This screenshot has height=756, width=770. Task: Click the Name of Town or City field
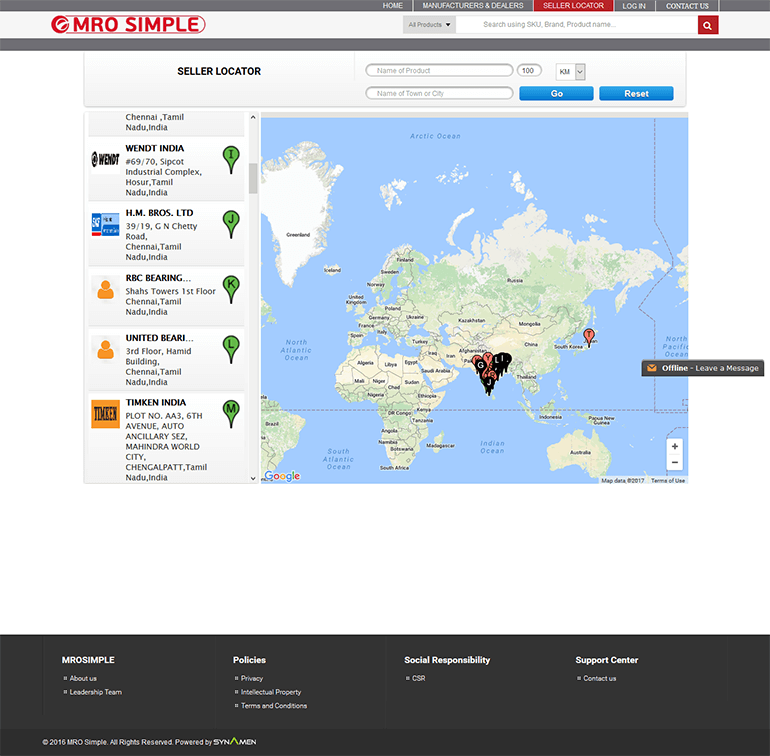click(x=439, y=94)
